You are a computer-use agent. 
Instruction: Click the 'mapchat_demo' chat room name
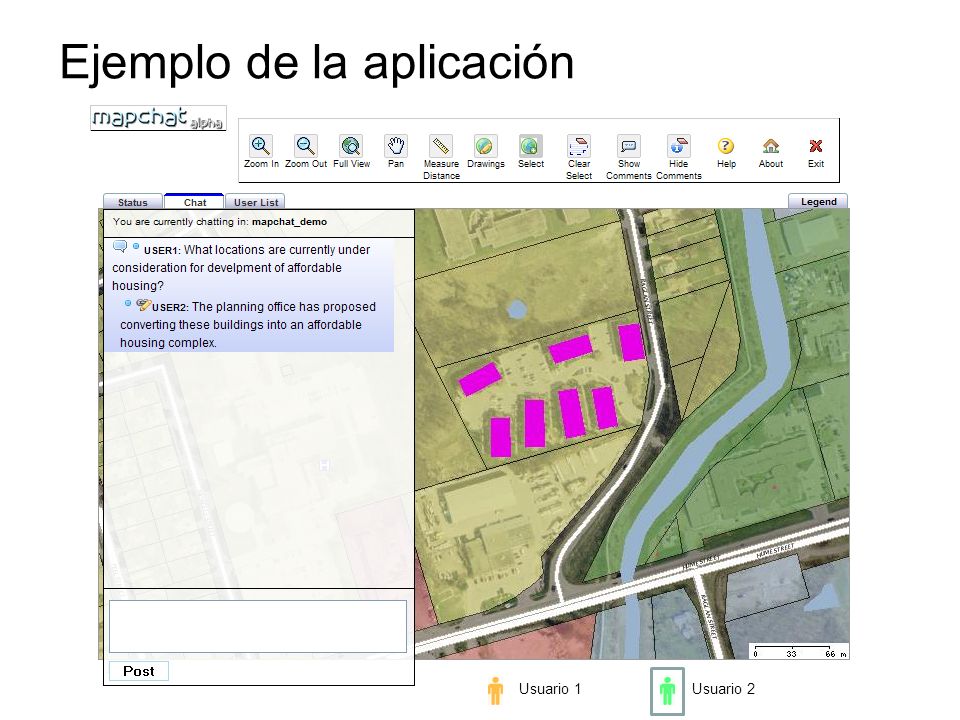click(290, 222)
